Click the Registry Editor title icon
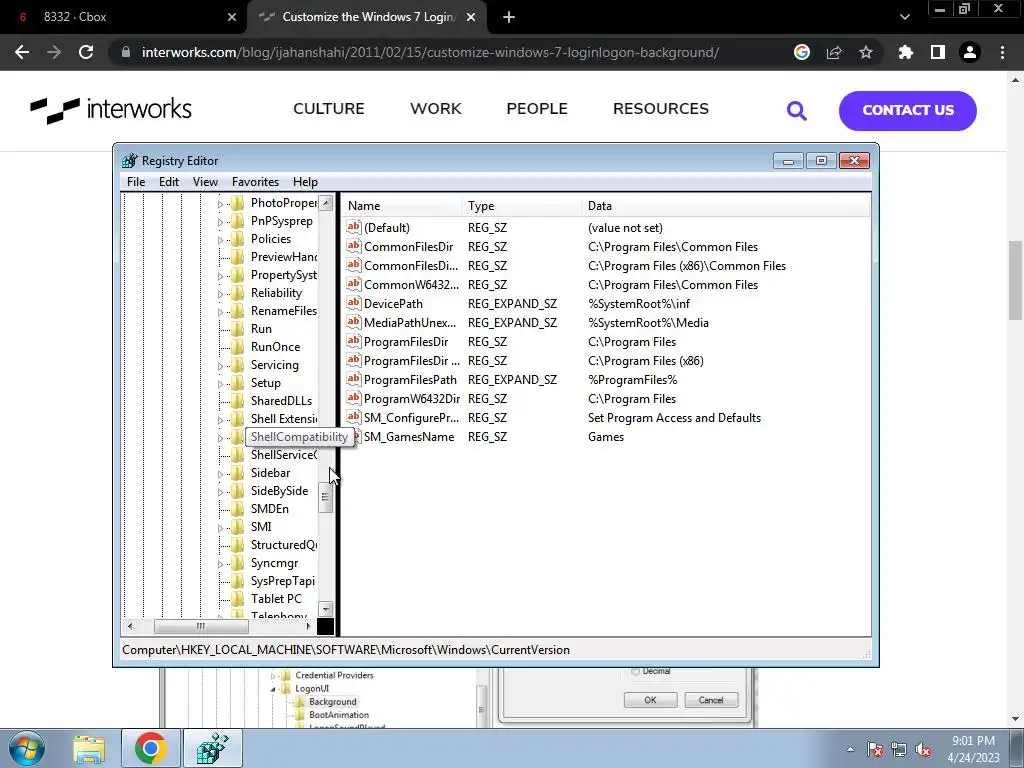Image resolution: width=1024 pixels, height=768 pixels. (x=130, y=161)
